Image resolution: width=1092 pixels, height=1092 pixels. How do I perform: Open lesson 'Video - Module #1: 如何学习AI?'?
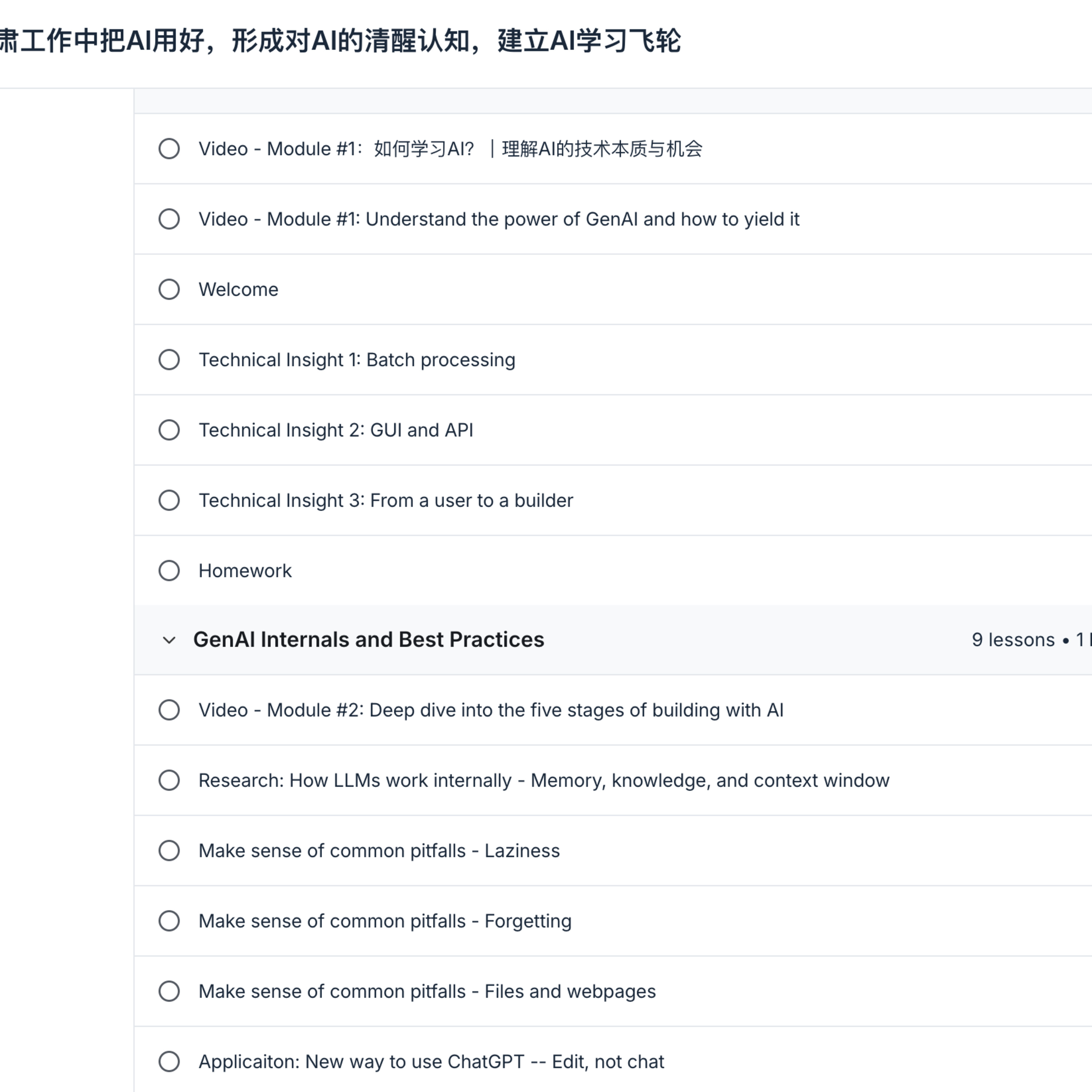(452, 149)
